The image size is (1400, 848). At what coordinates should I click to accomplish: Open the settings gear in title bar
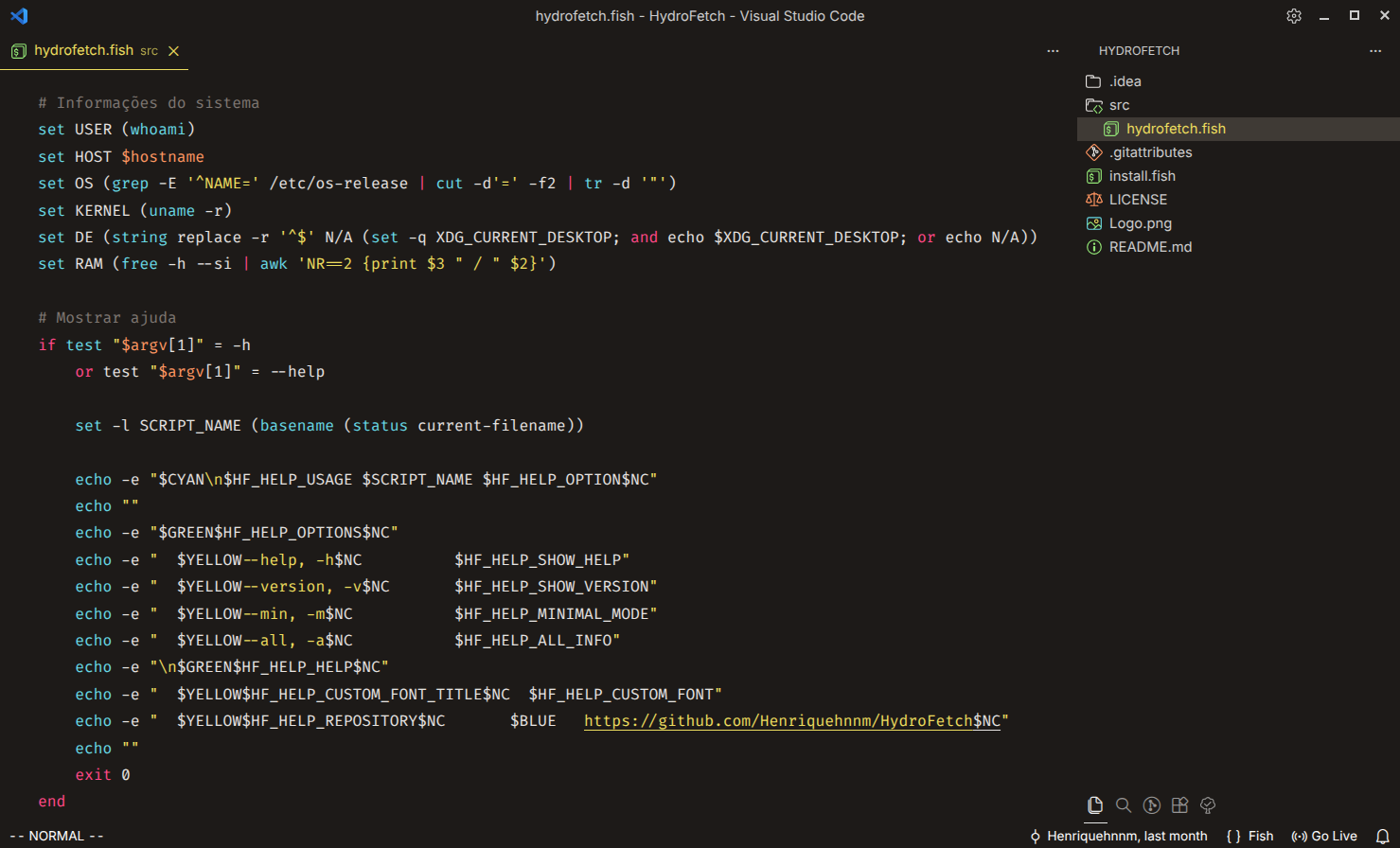(1294, 16)
